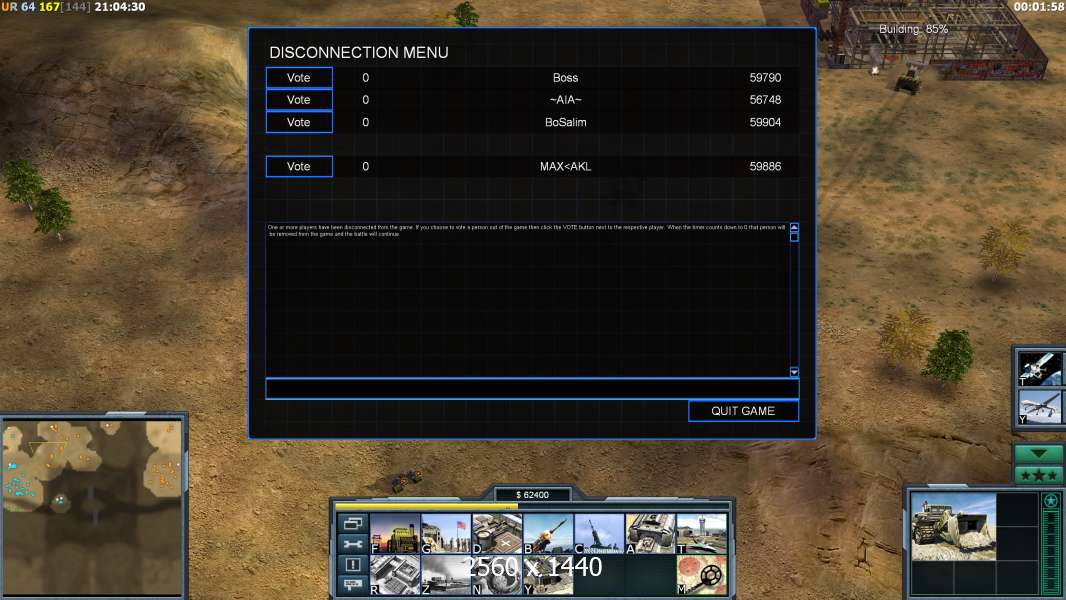
Task: Click the message box scroll-up arrow
Action: tap(794, 227)
